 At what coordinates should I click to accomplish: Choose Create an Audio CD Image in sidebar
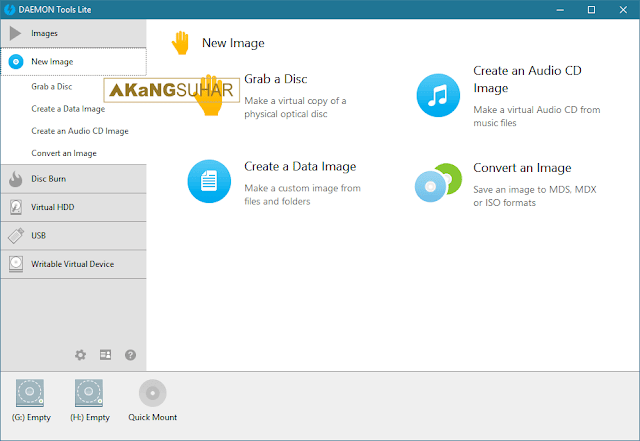pos(80,131)
